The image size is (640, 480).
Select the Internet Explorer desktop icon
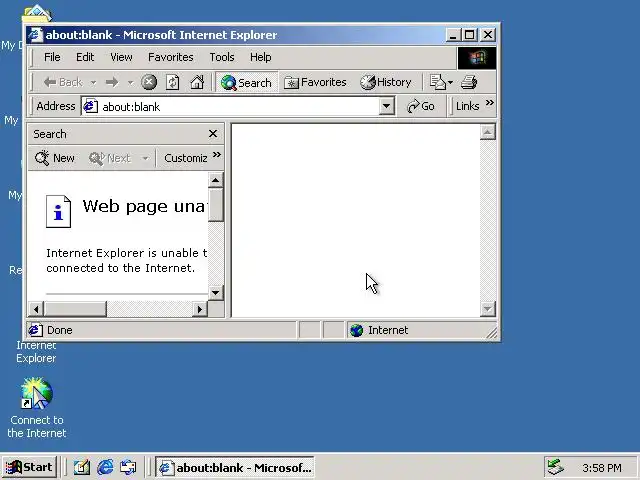pos(36,352)
